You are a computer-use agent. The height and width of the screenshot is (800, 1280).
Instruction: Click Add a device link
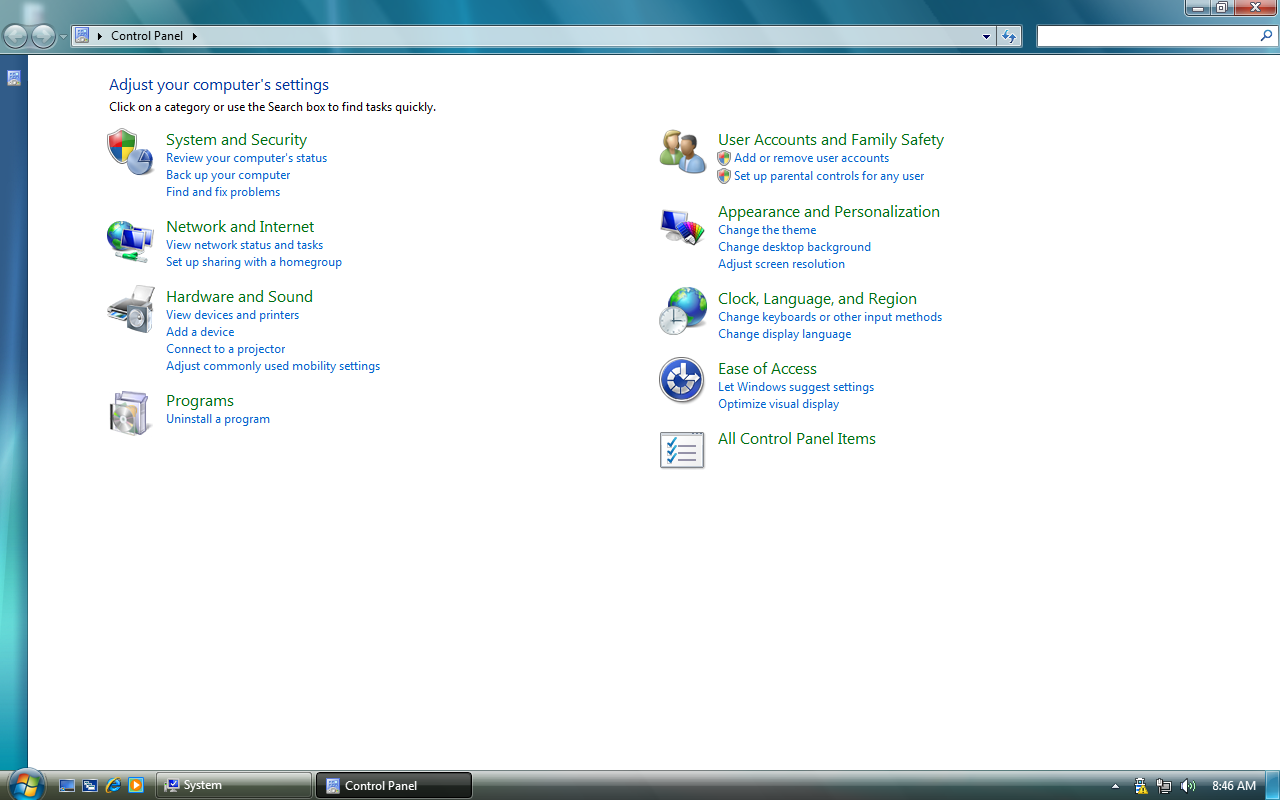click(200, 332)
